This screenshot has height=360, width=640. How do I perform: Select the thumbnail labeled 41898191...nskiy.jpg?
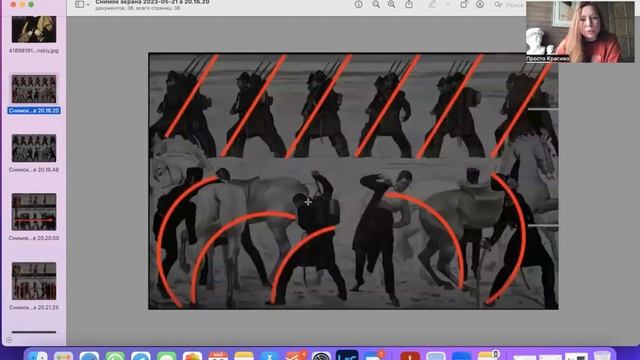[x=34, y=29]
